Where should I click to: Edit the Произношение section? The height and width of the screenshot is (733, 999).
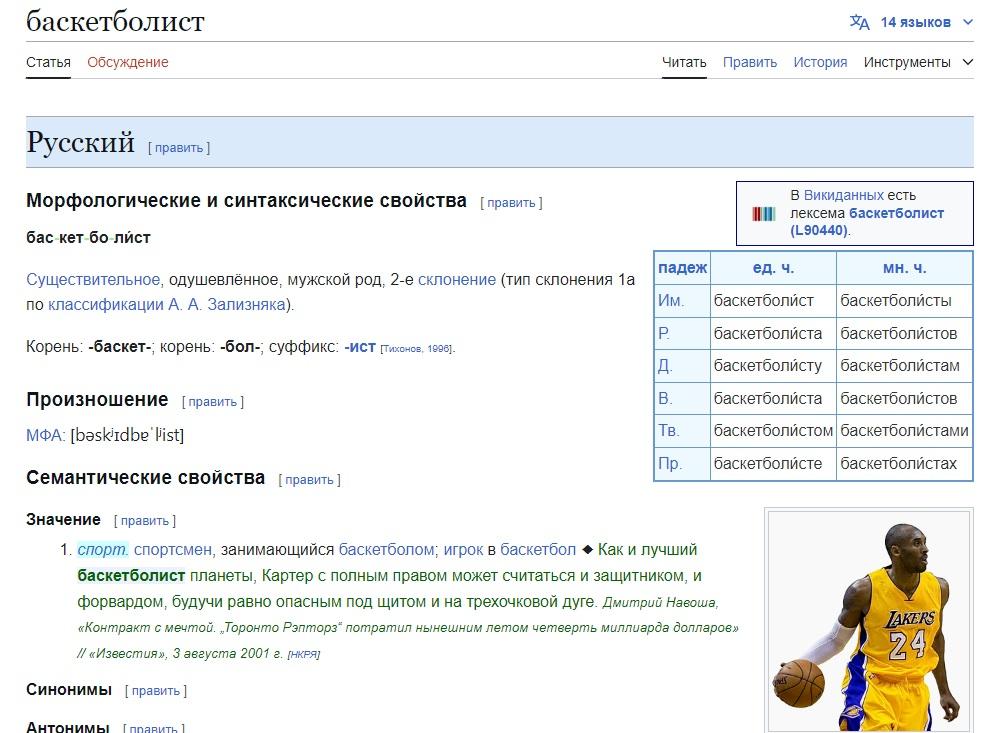pyautogui.click(x=212, y=402)
